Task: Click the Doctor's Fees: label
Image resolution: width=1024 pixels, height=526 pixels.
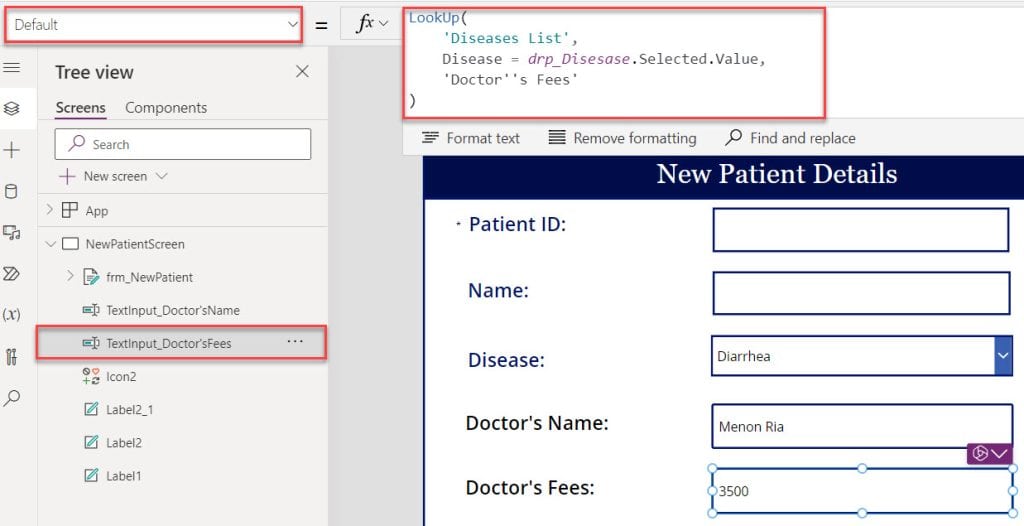Action: (x=530, y=487)
